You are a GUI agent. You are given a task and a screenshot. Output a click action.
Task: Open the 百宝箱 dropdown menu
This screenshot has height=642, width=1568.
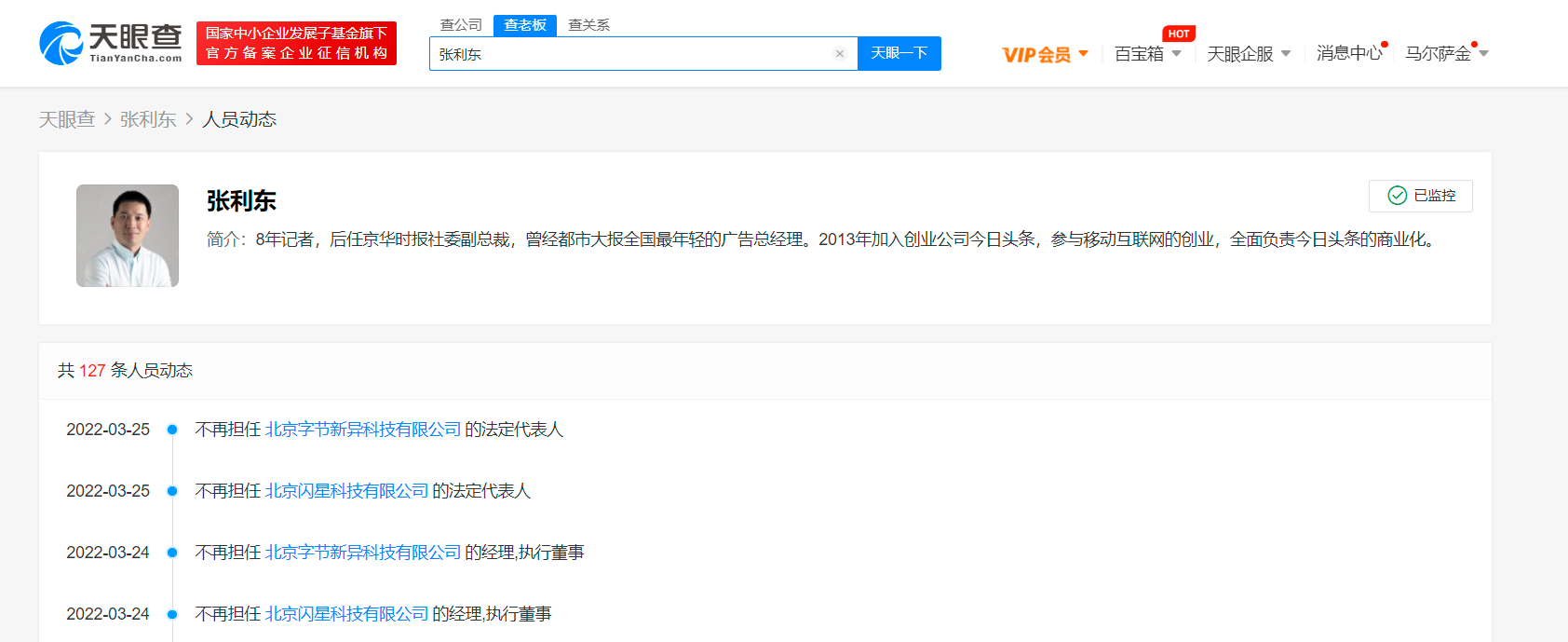[1148, 54]
